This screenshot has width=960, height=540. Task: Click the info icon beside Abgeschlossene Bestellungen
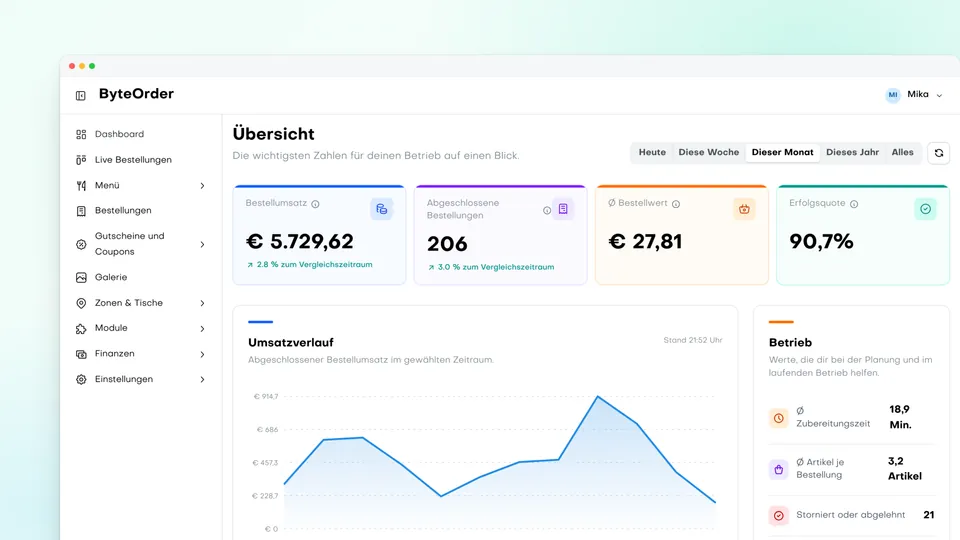coord(547,210)
